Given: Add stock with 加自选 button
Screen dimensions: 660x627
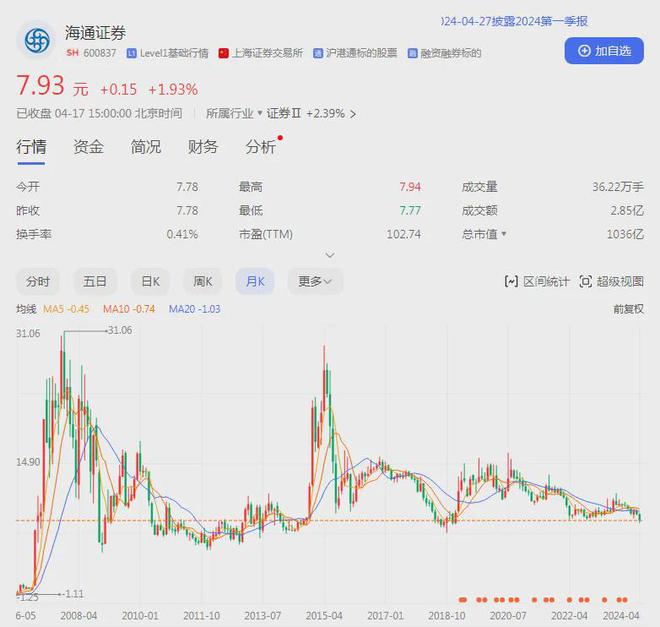Looking at the screenshot, I should coord(604,51).
